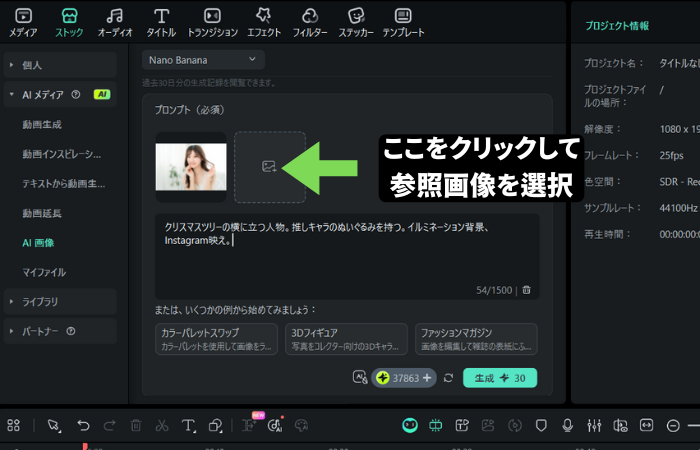This screenshot has width=700, height=450.
Task: Select 動画生成 in the sidebar
Action: pyautogui.click(x=42, y=125)
